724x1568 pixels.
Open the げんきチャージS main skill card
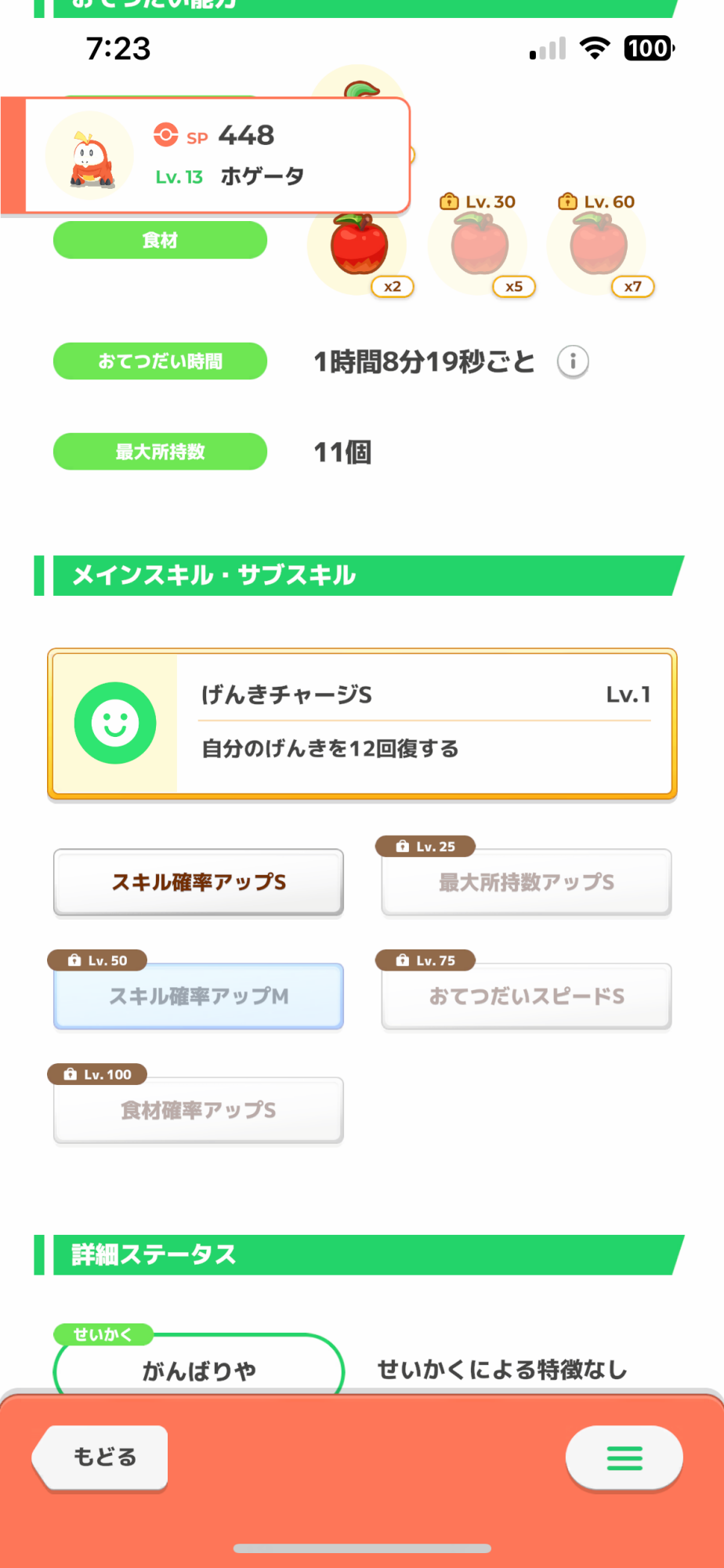coord(423,723)
